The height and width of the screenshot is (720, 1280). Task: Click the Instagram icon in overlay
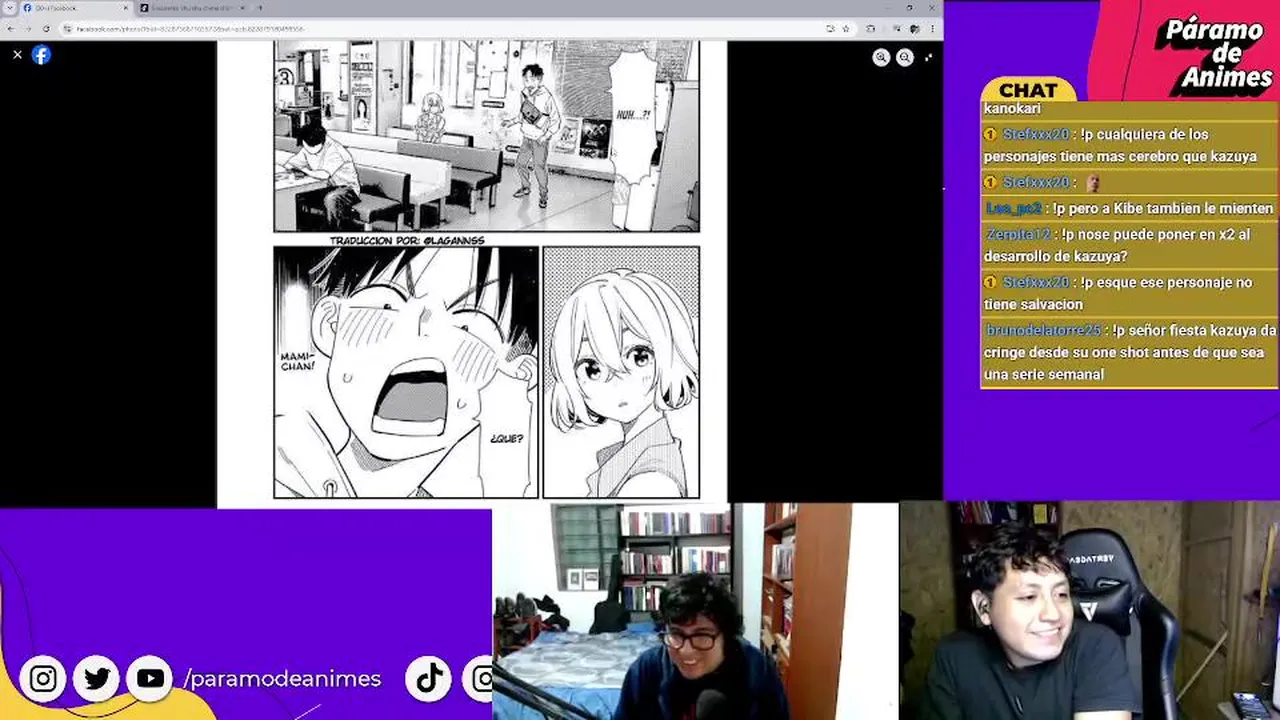[x=43, y=679]
